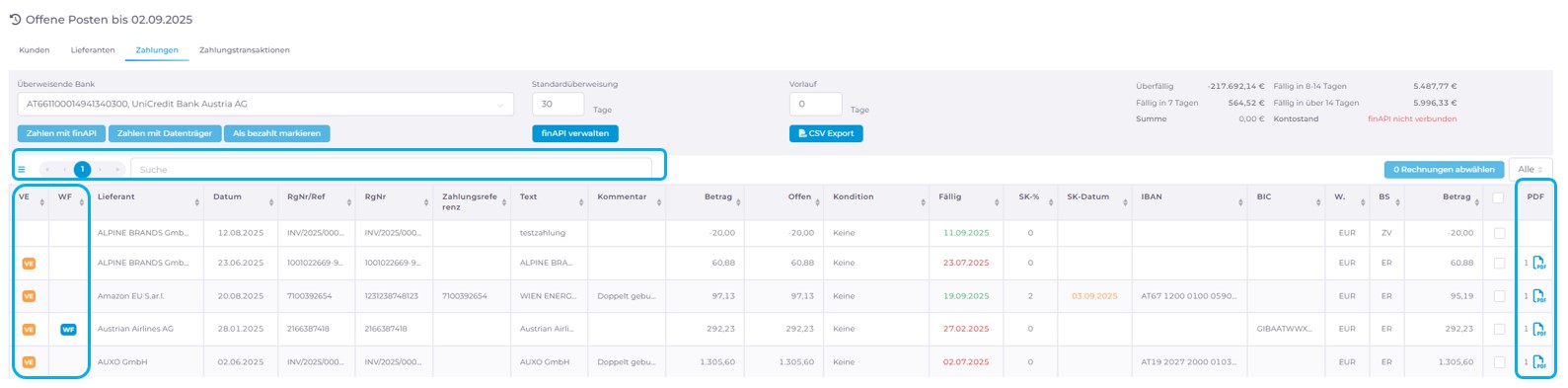Click the VE badge in AUXO GmbH row
Screen dimensions: 1568x388
[x=29, y=362]
